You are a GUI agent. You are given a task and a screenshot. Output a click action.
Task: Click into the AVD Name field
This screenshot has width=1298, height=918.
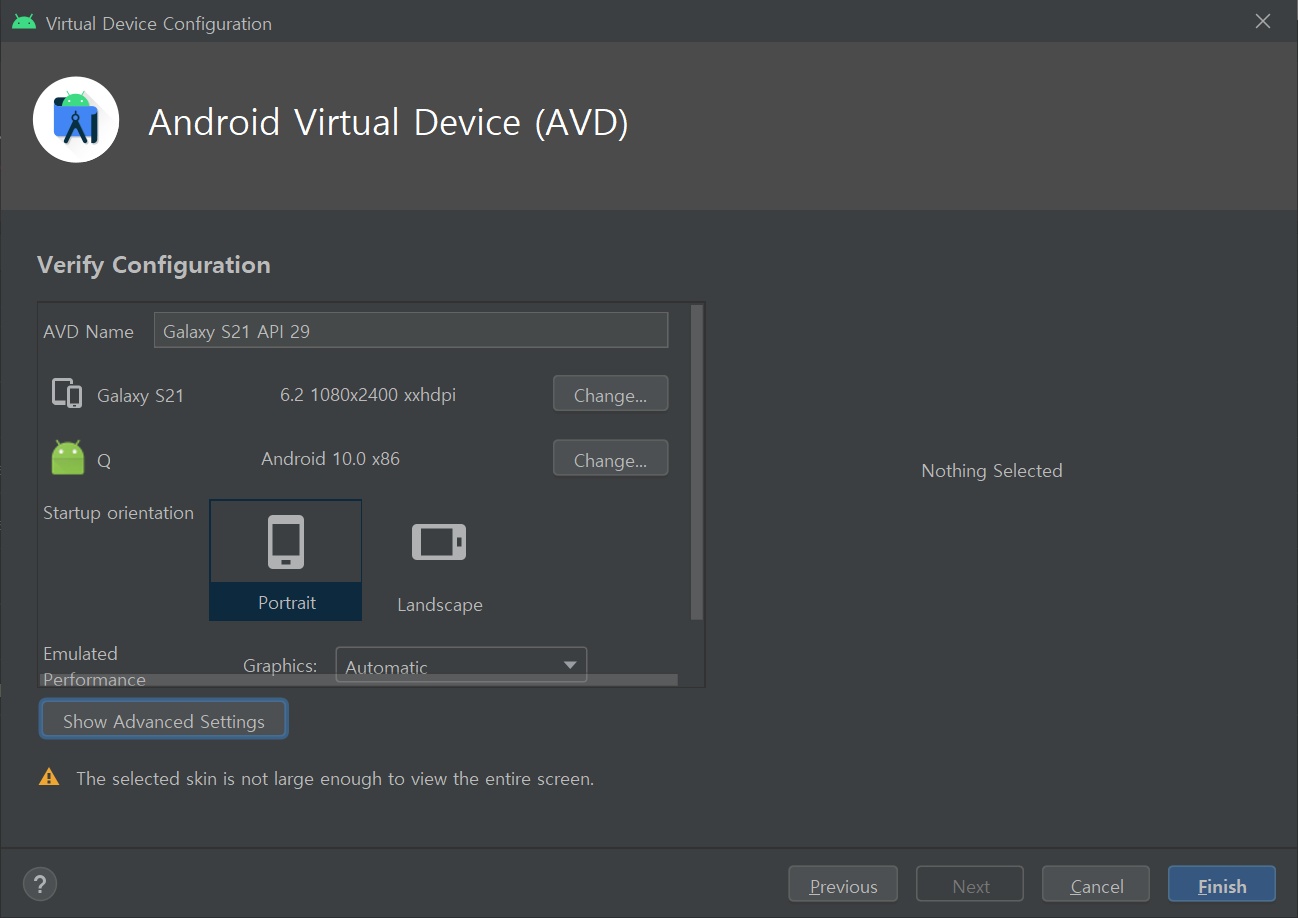410,331
